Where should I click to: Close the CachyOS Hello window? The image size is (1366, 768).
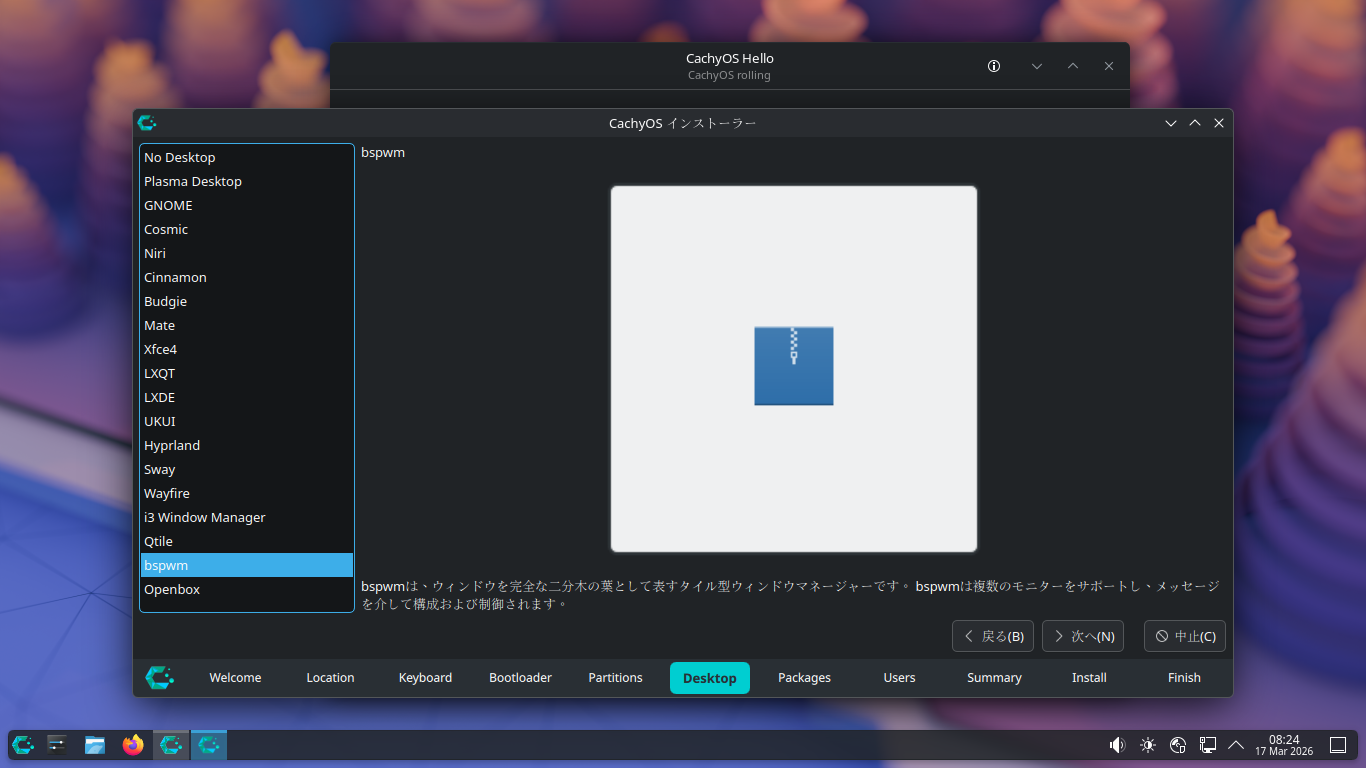coord(1109,66)
